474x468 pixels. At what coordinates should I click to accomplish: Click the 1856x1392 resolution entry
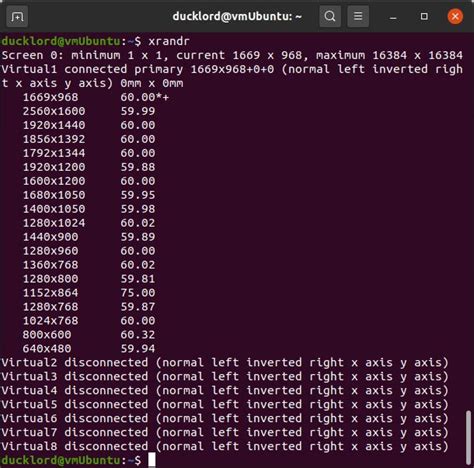[x=54, y=139]
